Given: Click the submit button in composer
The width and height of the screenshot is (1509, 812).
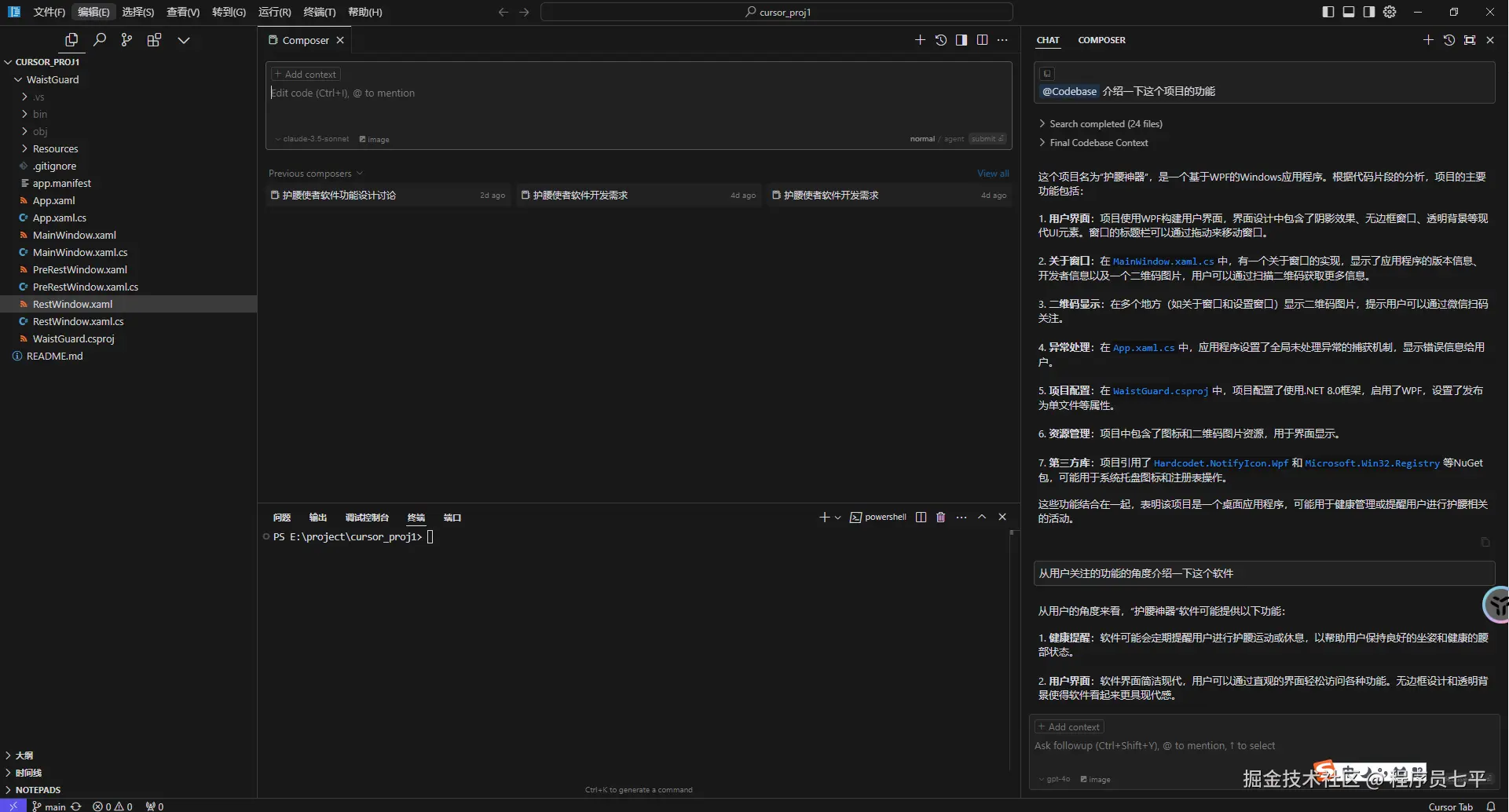Looking at the screenshot, I should click(987, 139).
